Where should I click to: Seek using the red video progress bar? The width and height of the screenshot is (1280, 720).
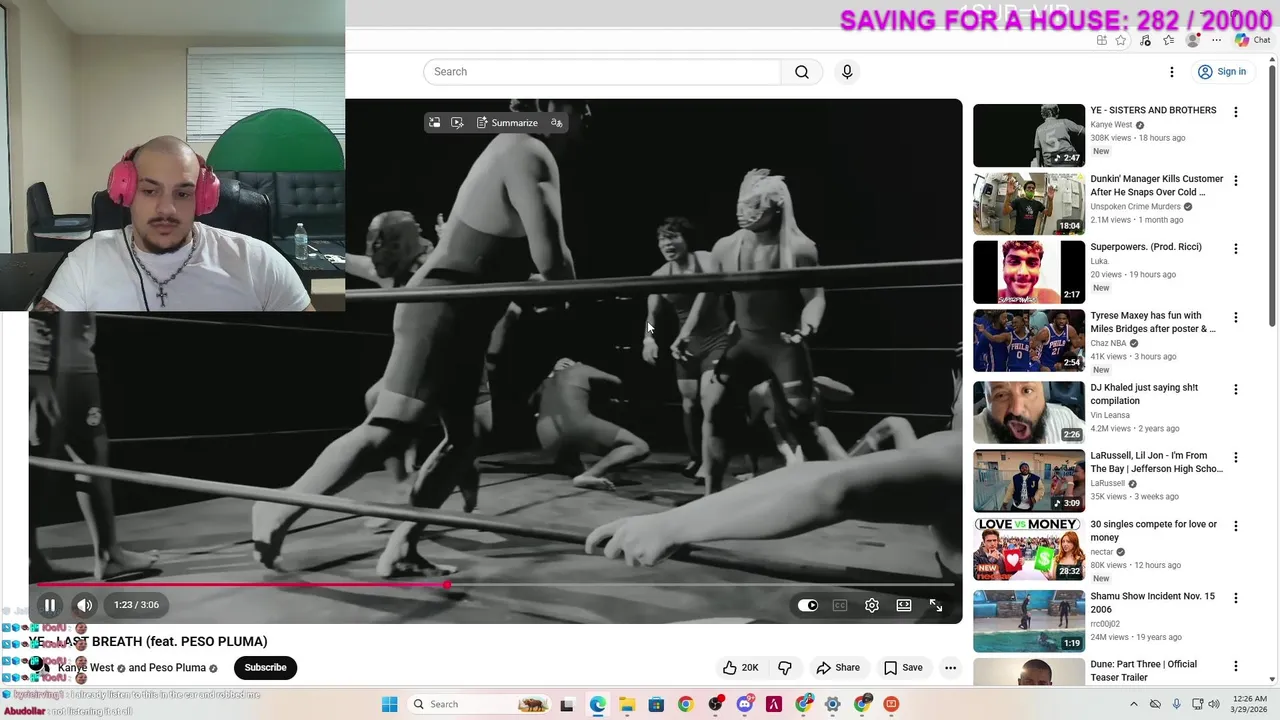tap(495, 585)
